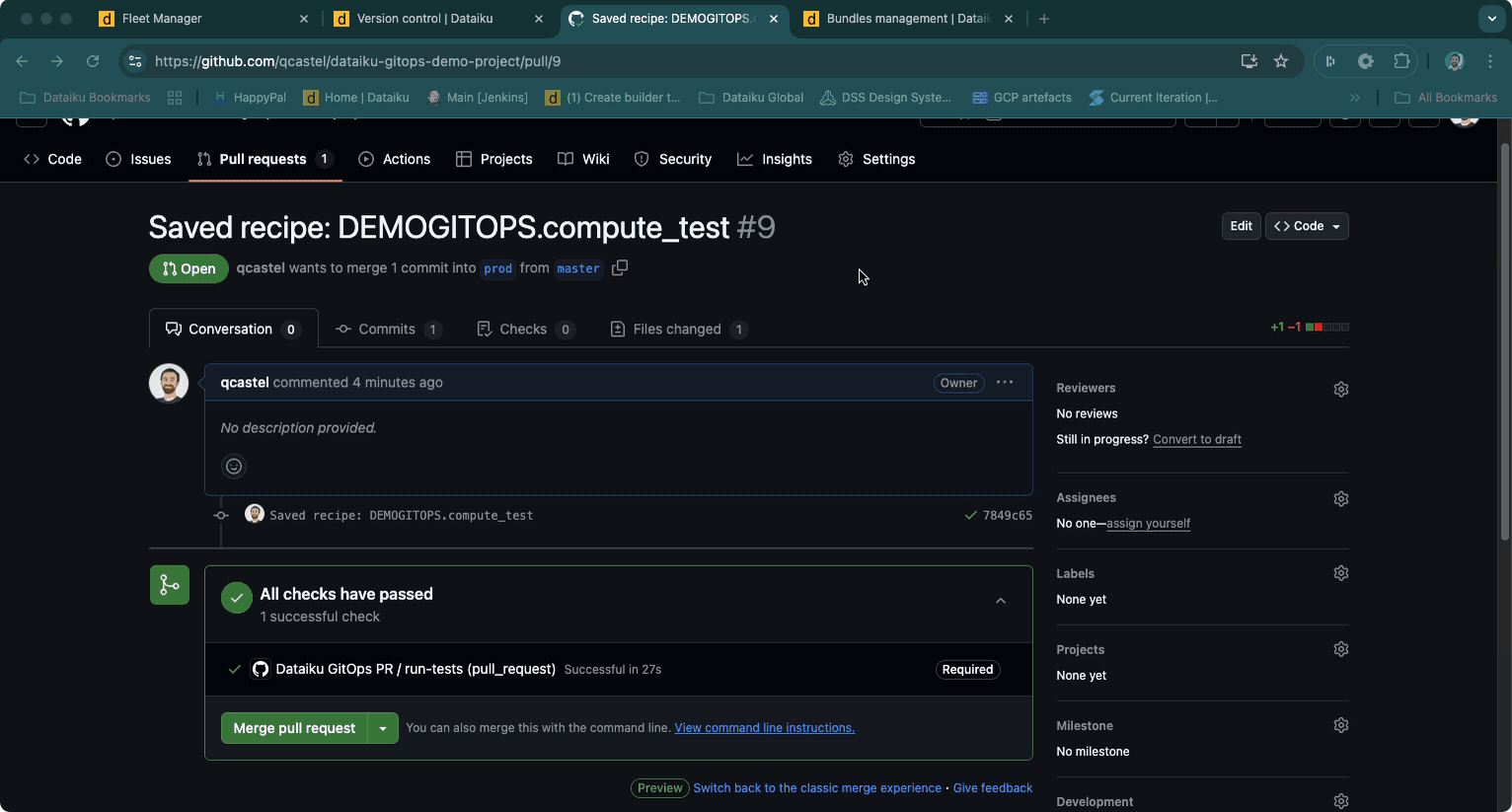Open the Projects repository tab
The image size is (1512, 812).
coord(493,159)
